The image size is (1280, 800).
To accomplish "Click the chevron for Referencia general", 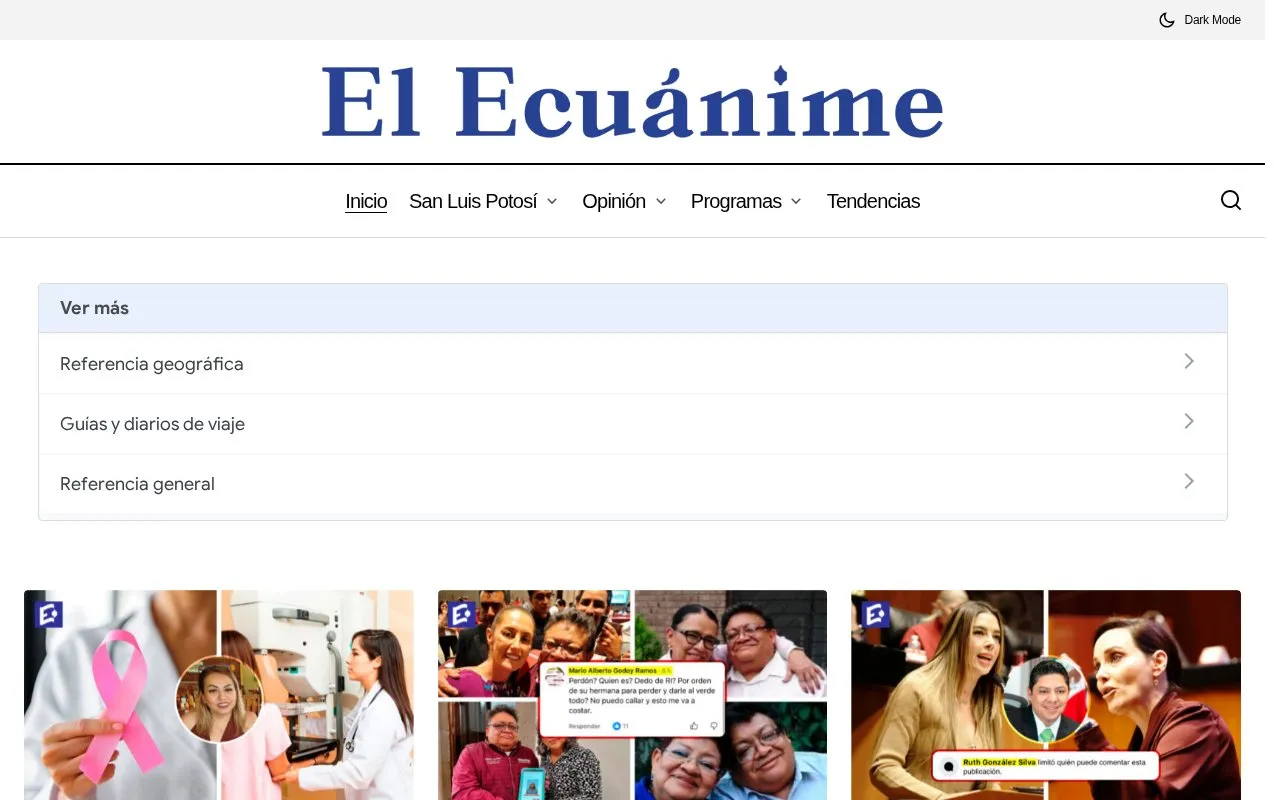I will [x=1189, y=481].
